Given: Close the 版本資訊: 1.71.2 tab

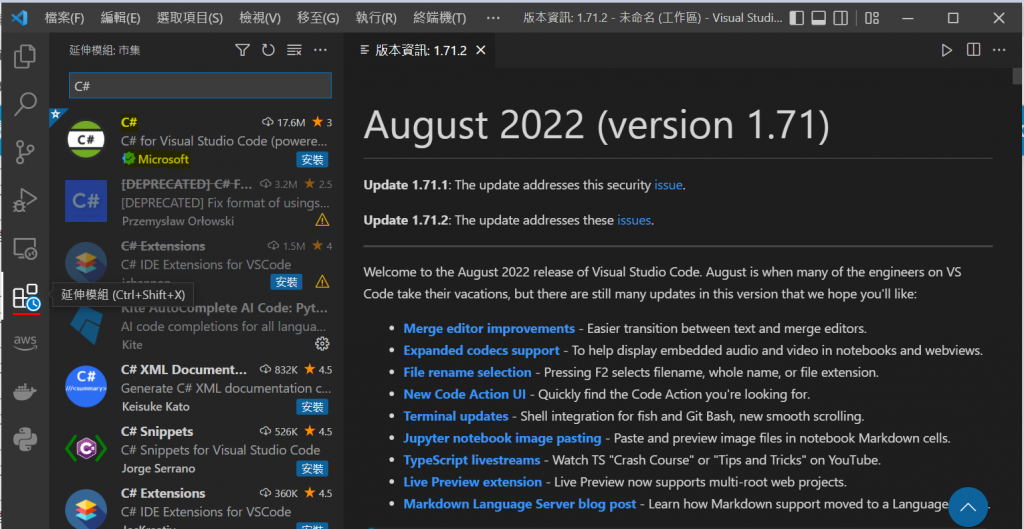Looking at the screenshot, I should 481,50.
